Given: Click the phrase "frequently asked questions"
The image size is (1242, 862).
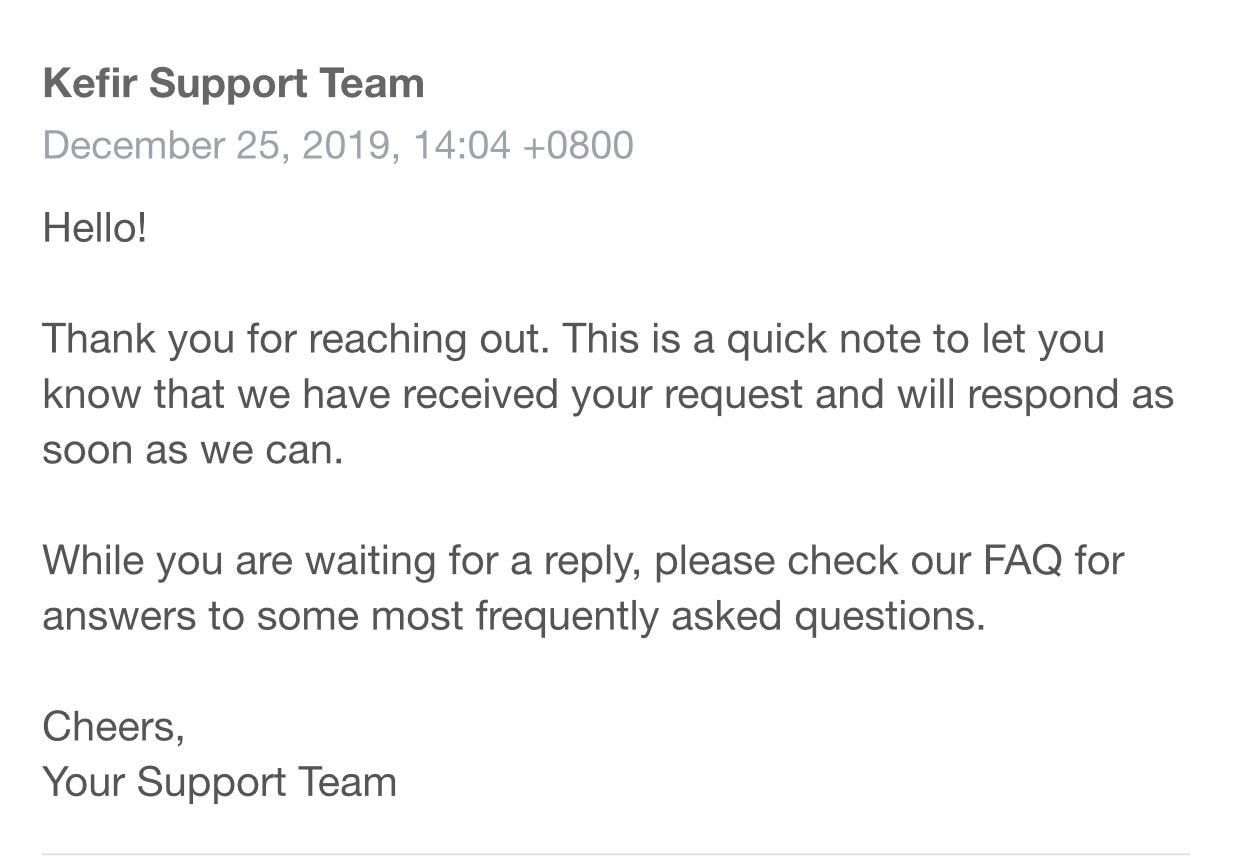Looking at the screenshot, I should pyautogui.click(x=730, y=616).
